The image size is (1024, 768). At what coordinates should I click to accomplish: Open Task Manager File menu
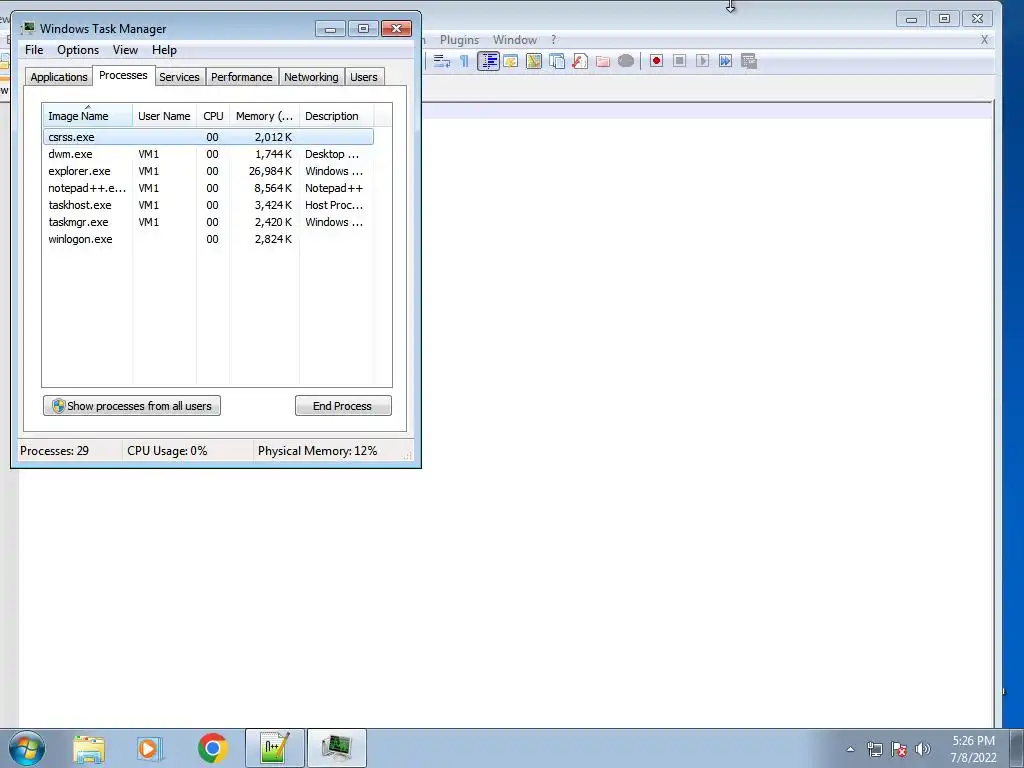coord(34,50)
